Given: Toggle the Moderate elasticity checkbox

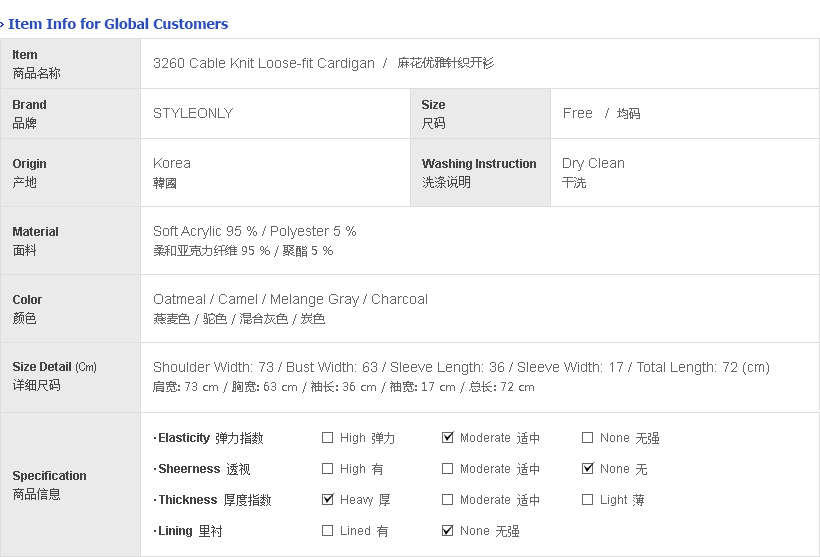Looking at the screenshot, I should point(447,438).
